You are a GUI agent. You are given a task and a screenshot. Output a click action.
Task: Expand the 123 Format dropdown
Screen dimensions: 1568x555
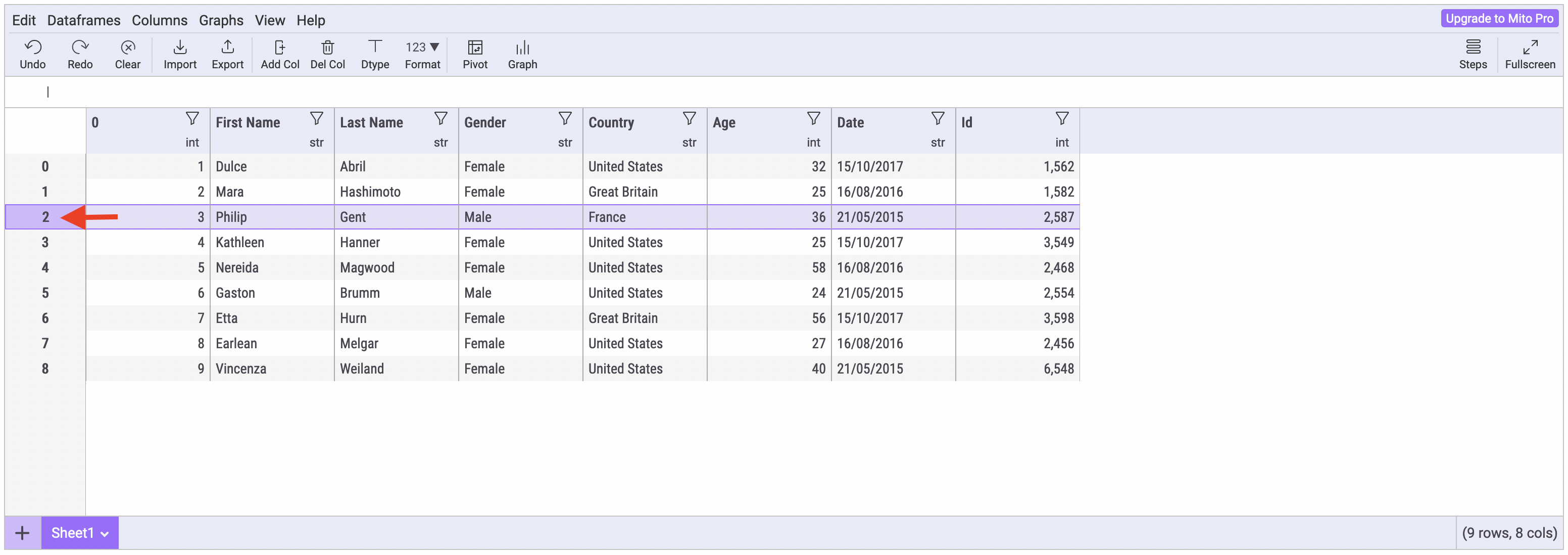(422, 55)
